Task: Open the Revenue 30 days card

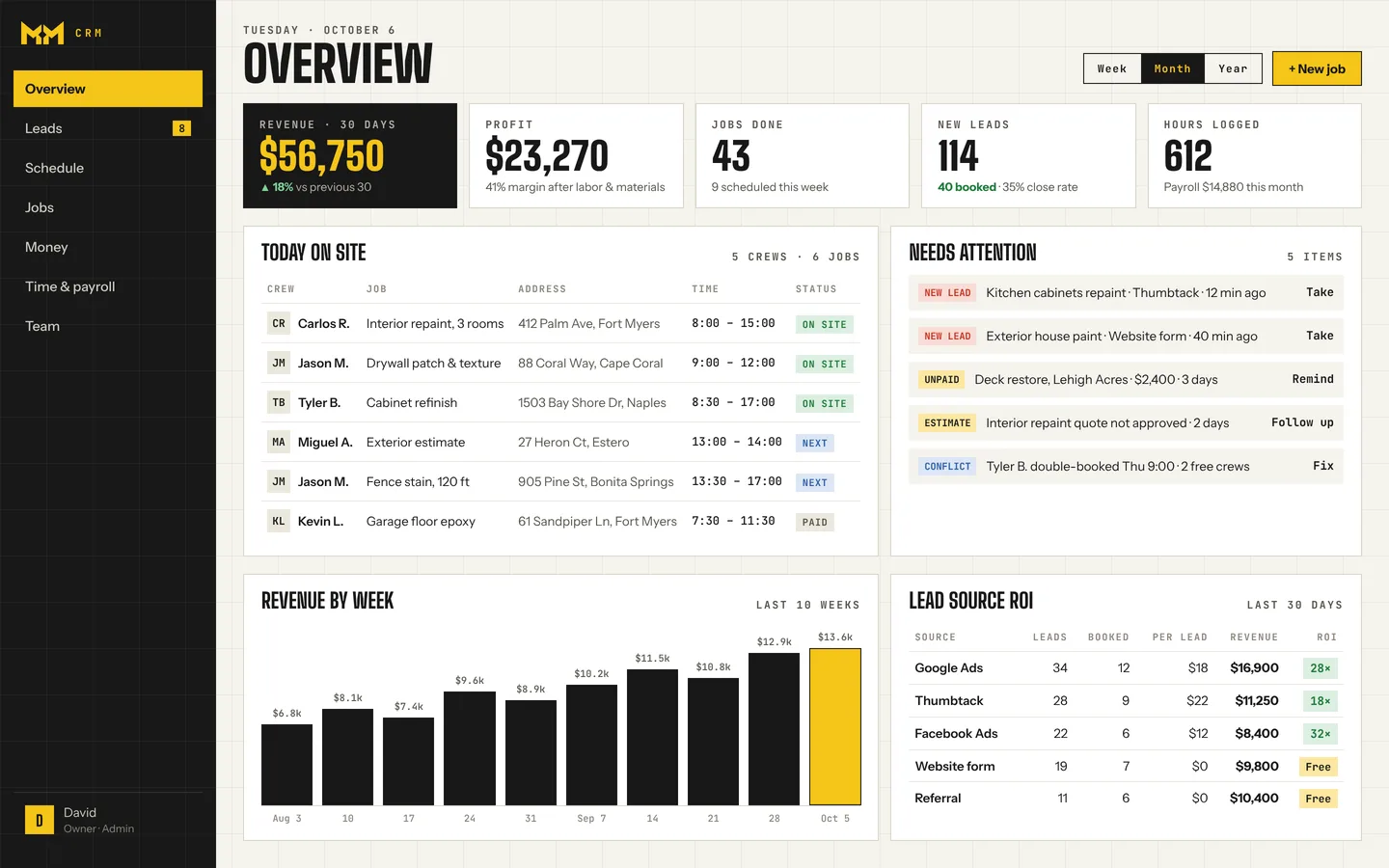Action: [350, 155]
